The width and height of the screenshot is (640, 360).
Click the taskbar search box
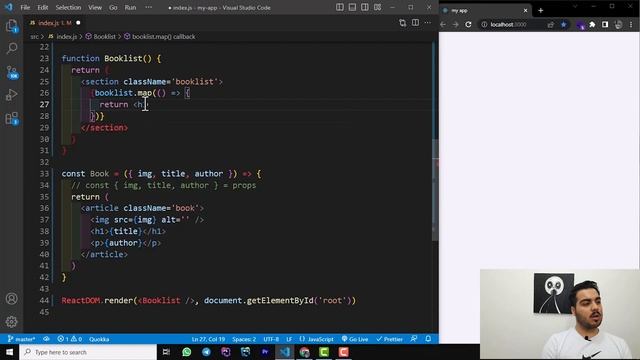(88, 352)
